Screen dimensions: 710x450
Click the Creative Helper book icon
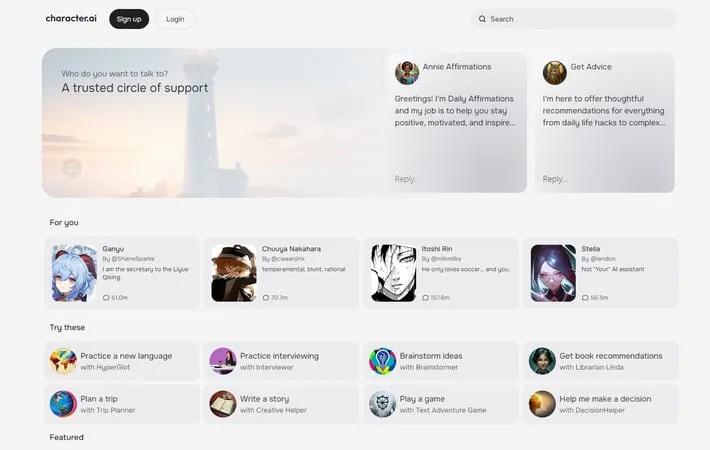click(x=223, y=404)
